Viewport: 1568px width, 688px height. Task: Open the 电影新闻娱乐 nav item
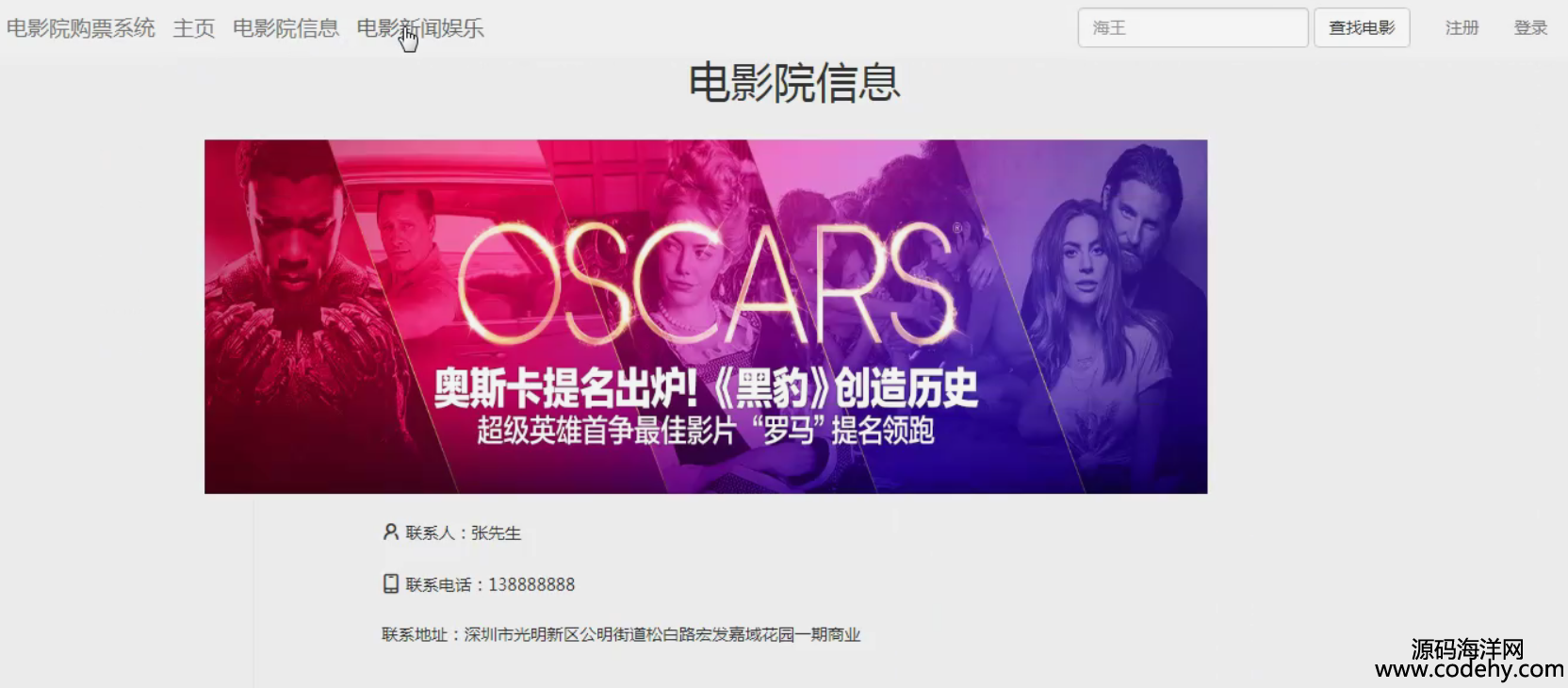click(420, 28)
